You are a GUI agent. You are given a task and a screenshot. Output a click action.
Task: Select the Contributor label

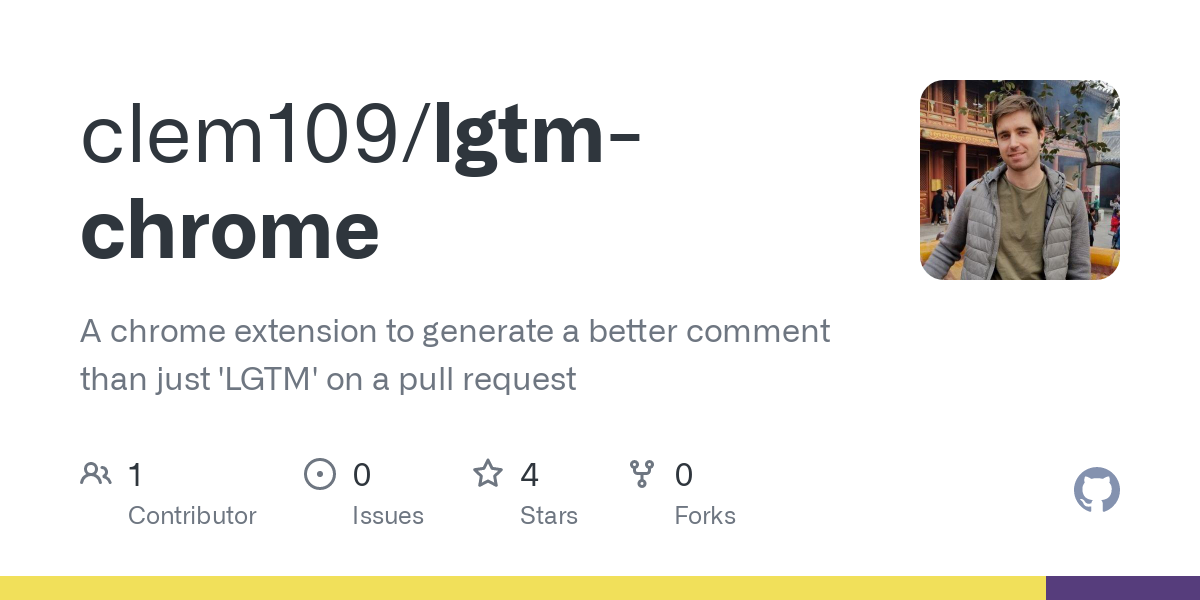pyautogui.click(x=192, y=516)
